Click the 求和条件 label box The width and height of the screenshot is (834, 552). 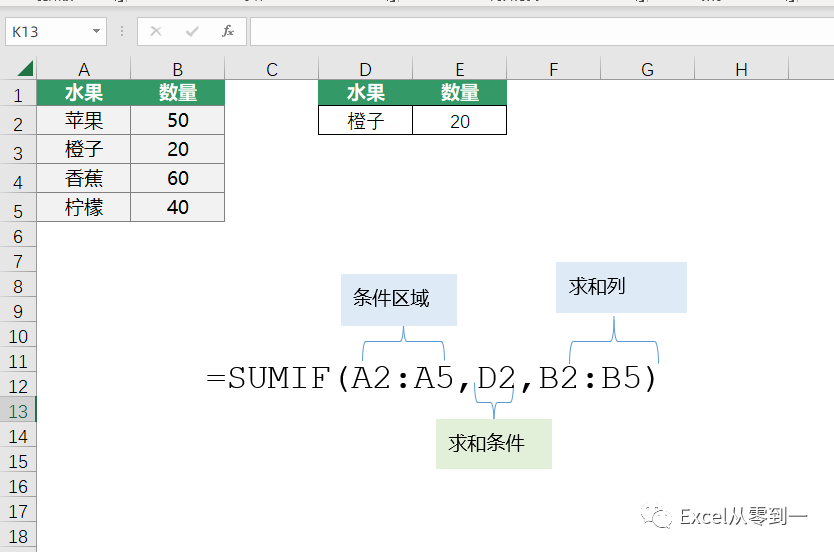click(x=494, y=444)
